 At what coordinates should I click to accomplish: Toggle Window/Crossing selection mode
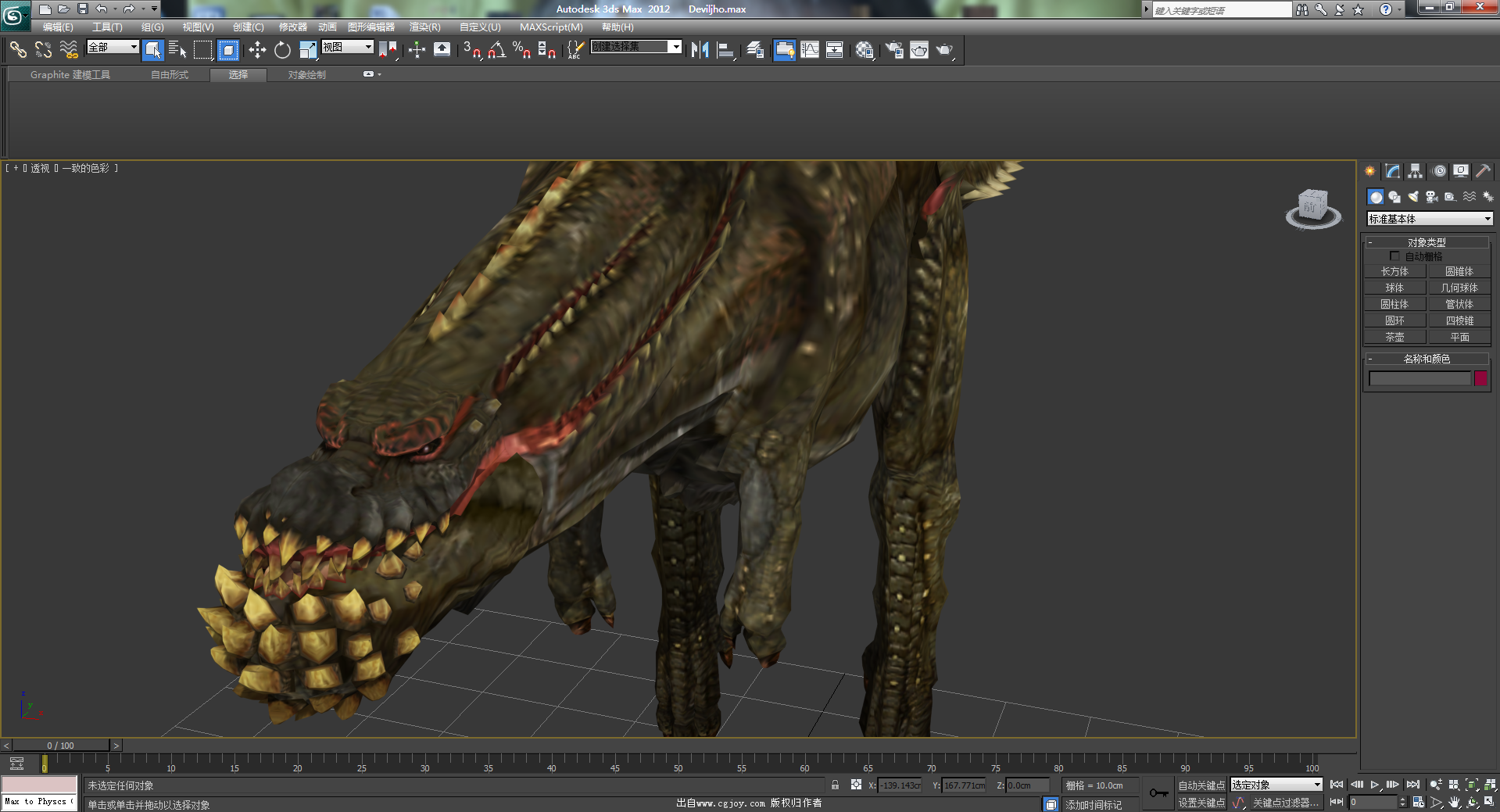(228, 50)
